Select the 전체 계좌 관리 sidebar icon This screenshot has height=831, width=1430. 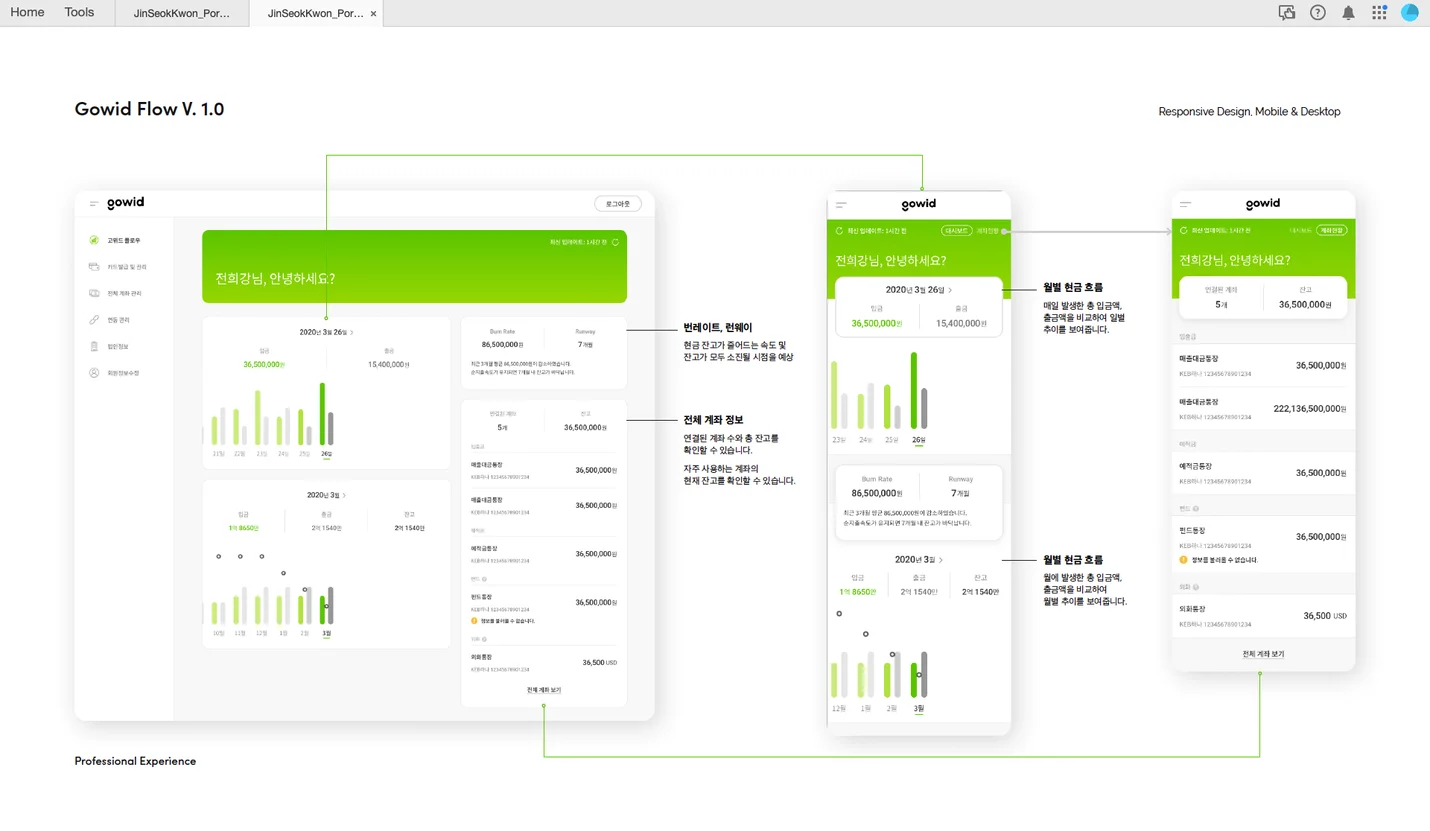(x=93, y=293)
